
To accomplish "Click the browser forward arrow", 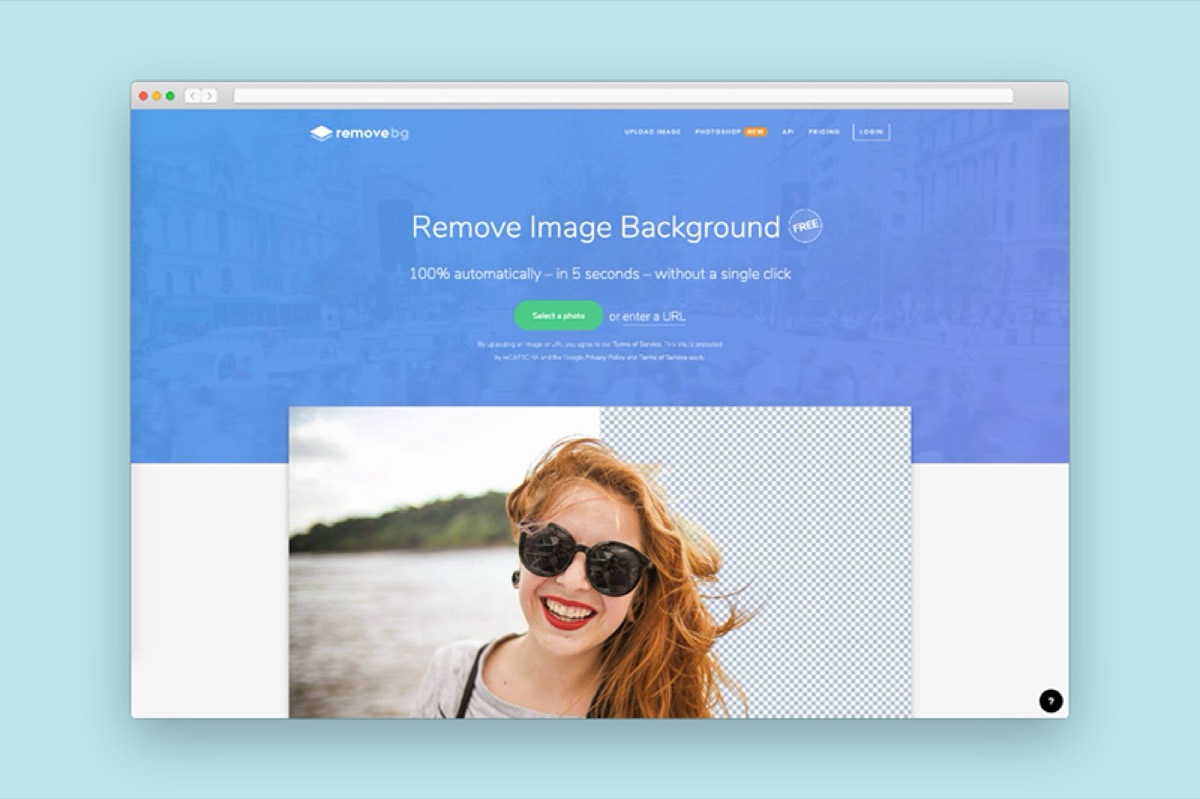I will (209, 96).
